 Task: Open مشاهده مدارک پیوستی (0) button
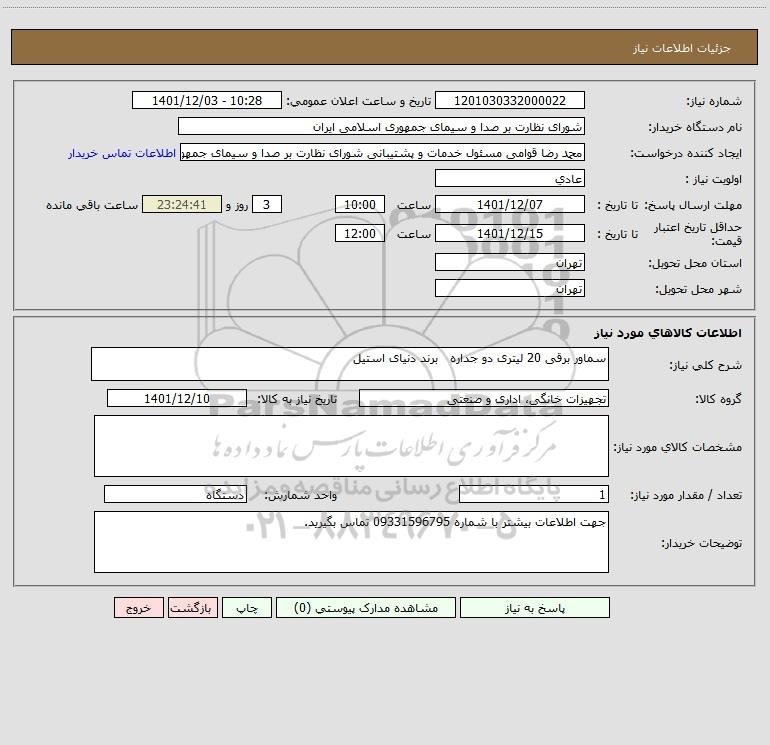(x=366, y=608)
